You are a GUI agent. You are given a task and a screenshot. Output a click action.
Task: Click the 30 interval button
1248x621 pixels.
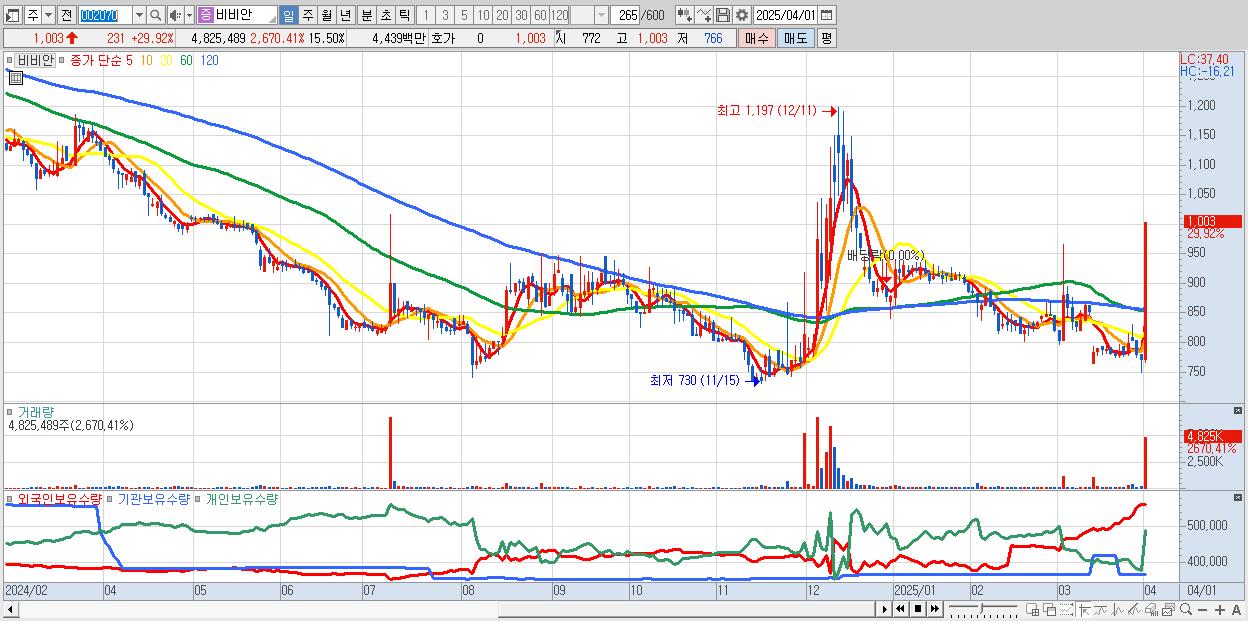point(521,15)
